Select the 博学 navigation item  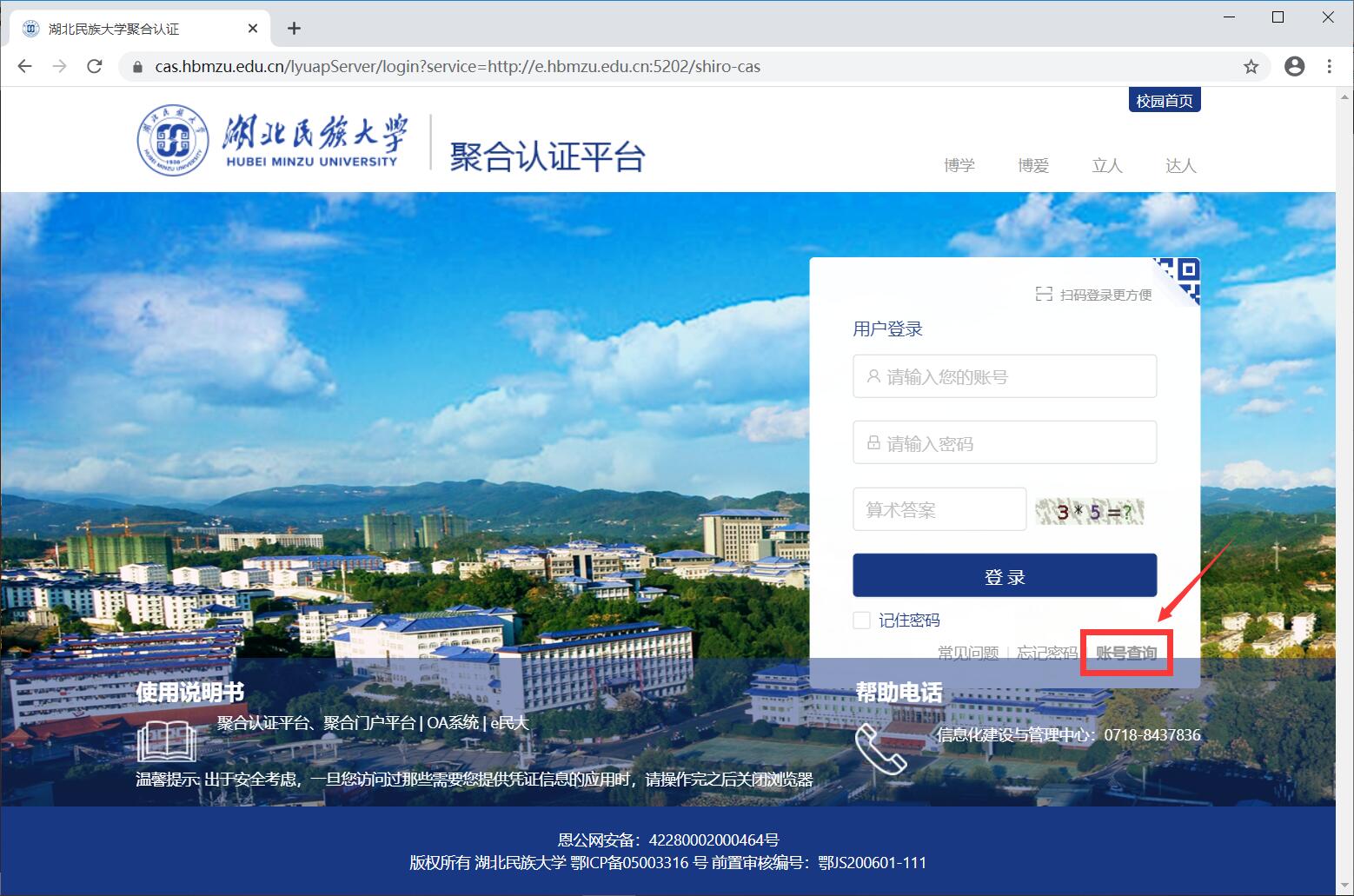tap(959, 165)
